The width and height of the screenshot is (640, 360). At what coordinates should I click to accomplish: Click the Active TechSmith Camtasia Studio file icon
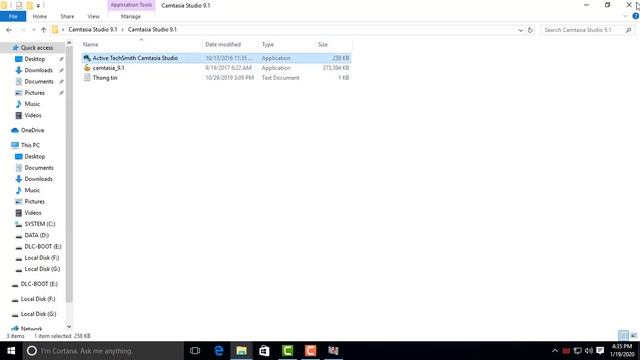pos(87,58)
